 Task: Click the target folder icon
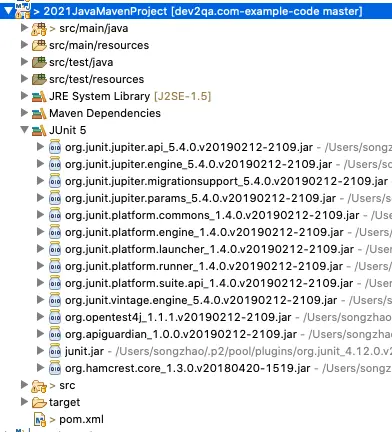click(39, 403)
